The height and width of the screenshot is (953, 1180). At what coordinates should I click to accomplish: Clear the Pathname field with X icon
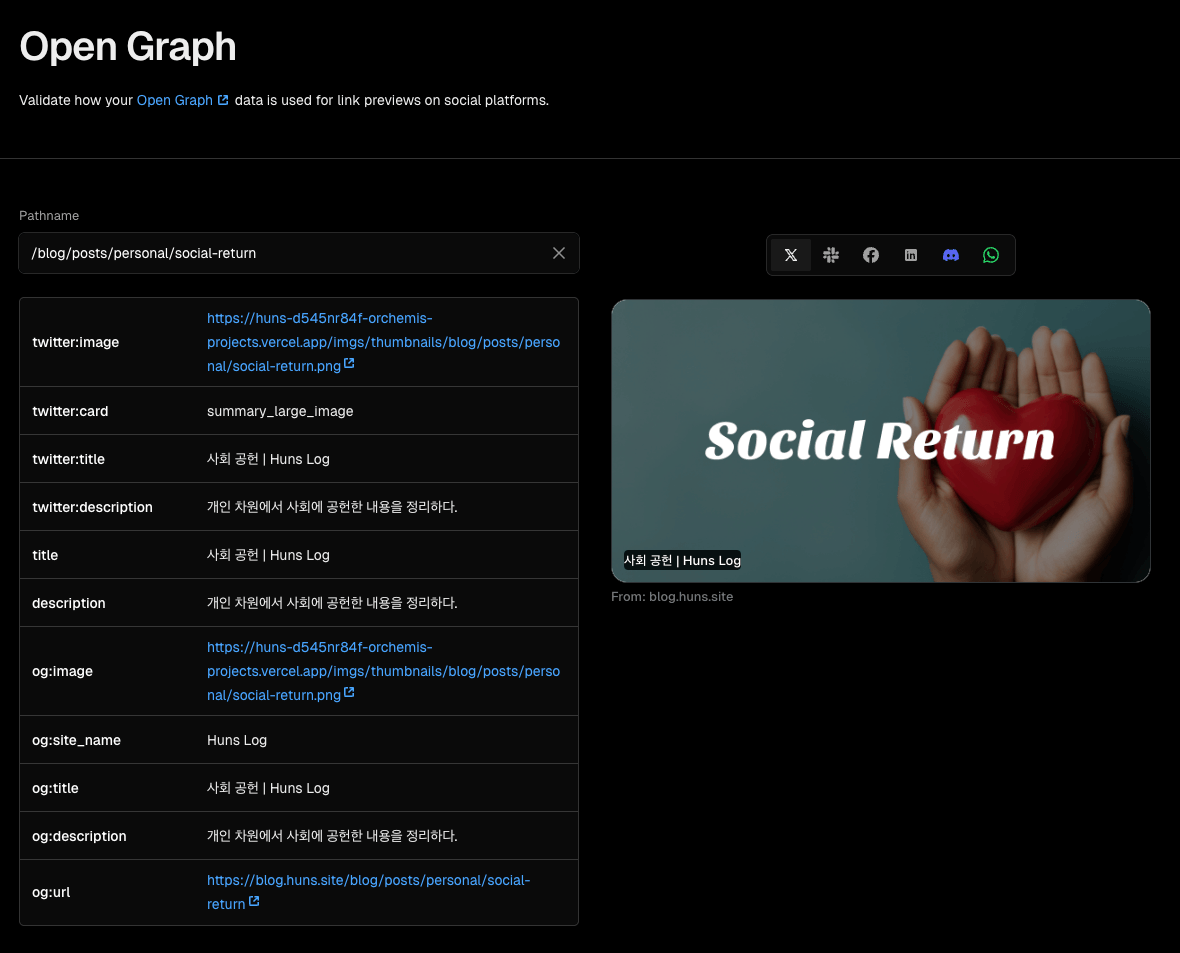click(x=559, y=253)
